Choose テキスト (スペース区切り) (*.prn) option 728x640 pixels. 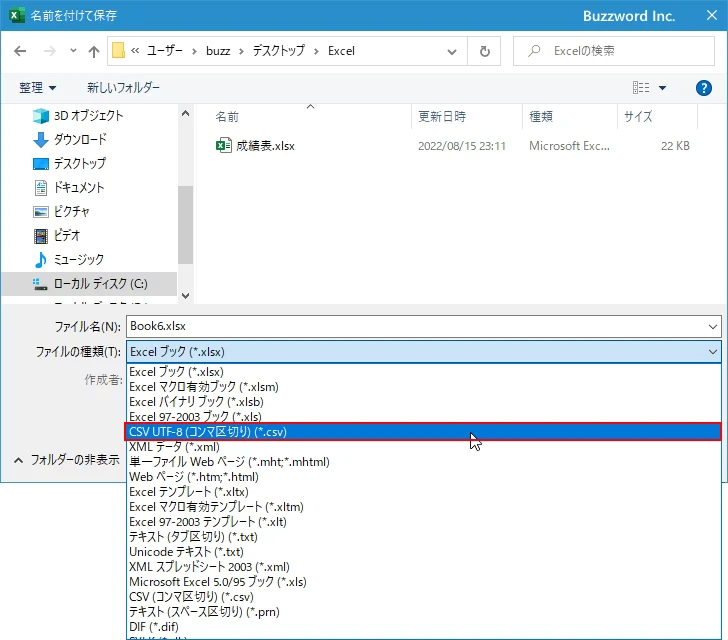click(423, 612)
